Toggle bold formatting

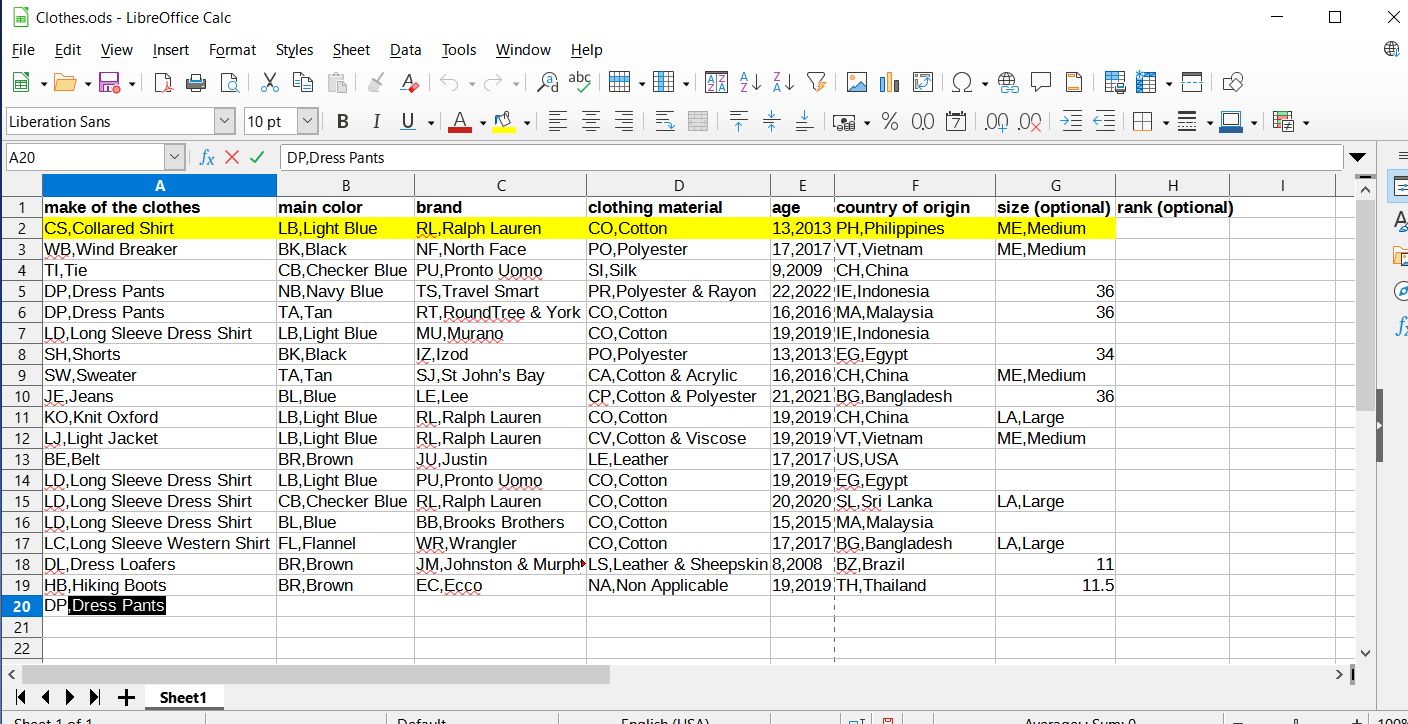[x=343, y=122]
